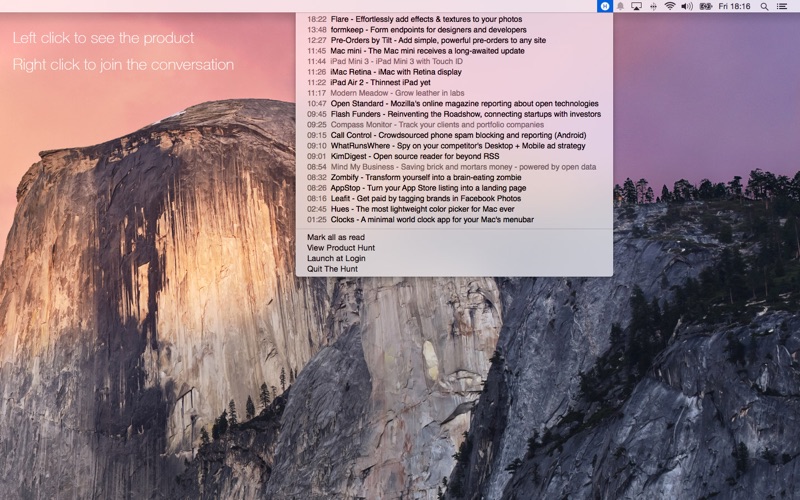Image resolution: width=800 pixels, height=500 pixels.
Task: Open the AirPlay display menu
Action: (x=636, y=6)
